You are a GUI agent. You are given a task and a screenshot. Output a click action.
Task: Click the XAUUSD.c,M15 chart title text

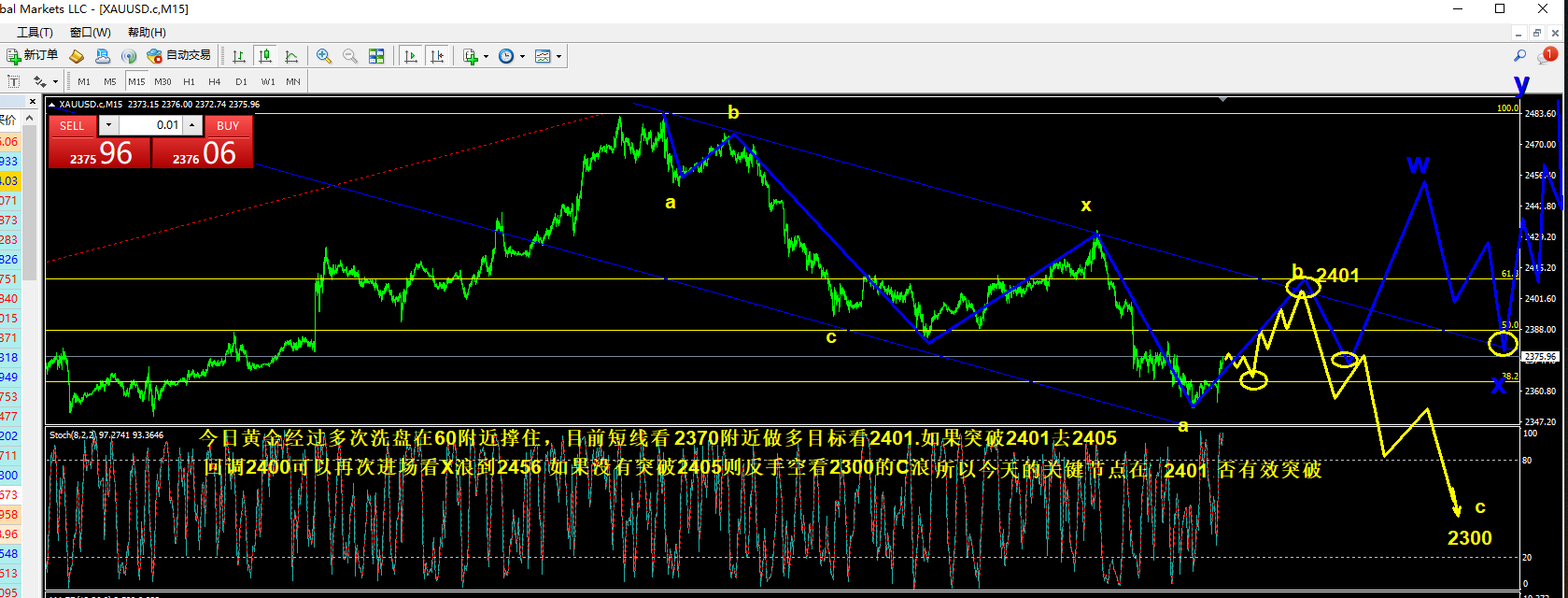click(92, 105)
